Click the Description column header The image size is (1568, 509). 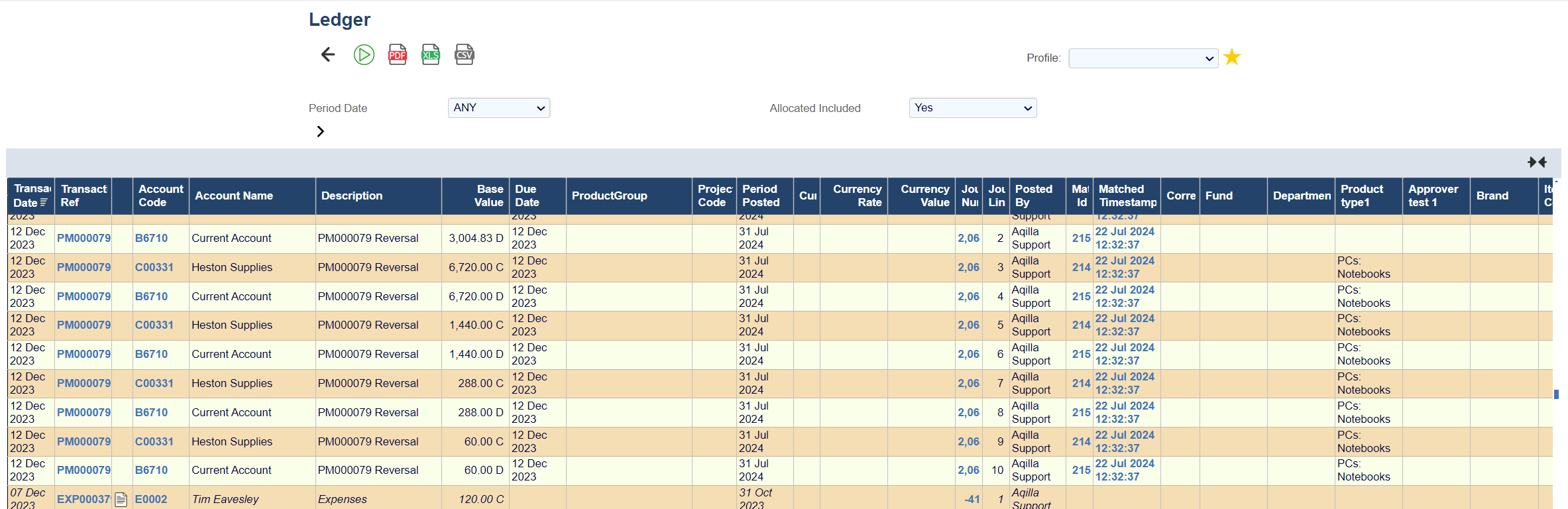point(352,196)
